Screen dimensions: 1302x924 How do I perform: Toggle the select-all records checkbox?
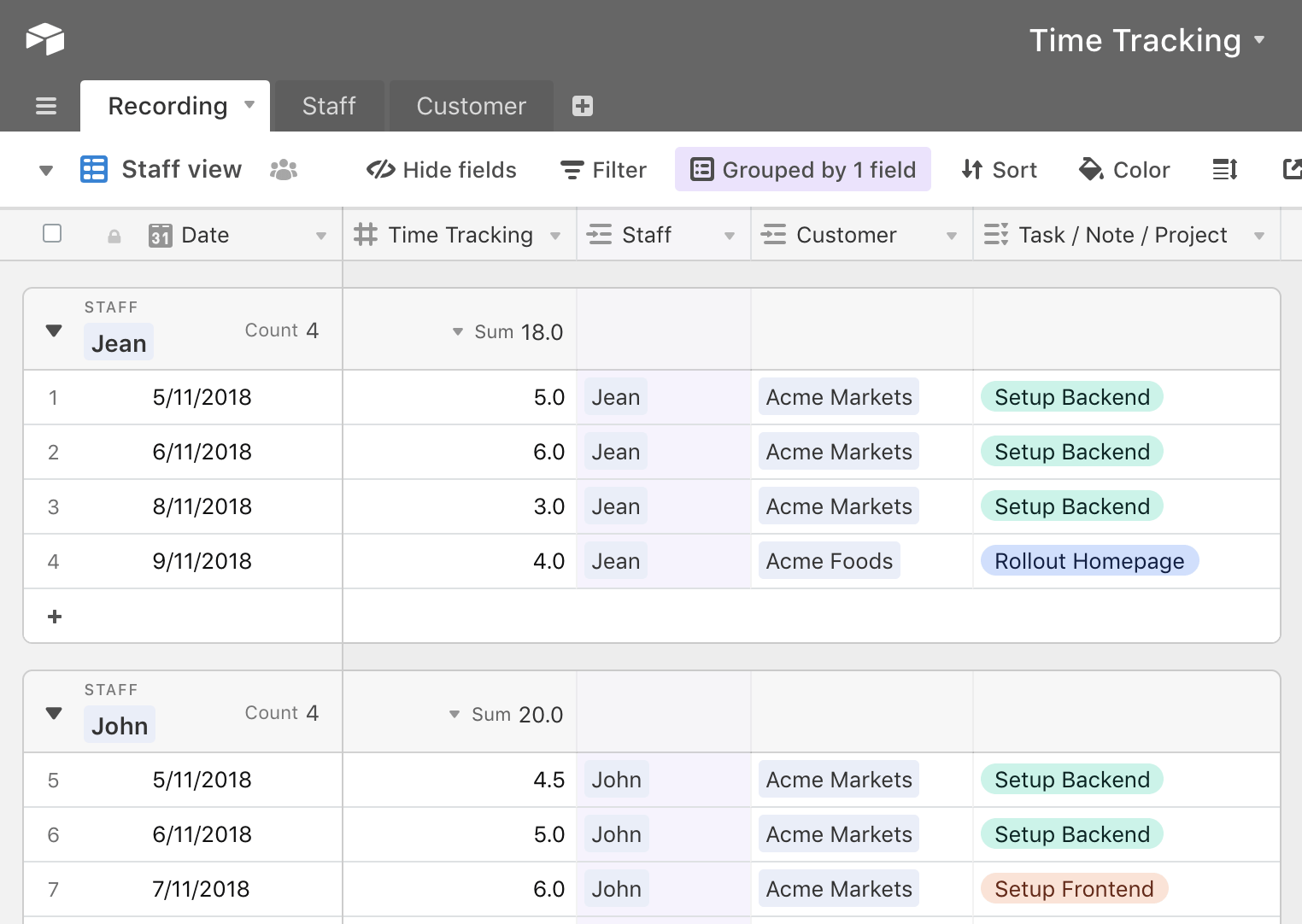(52, 234)
